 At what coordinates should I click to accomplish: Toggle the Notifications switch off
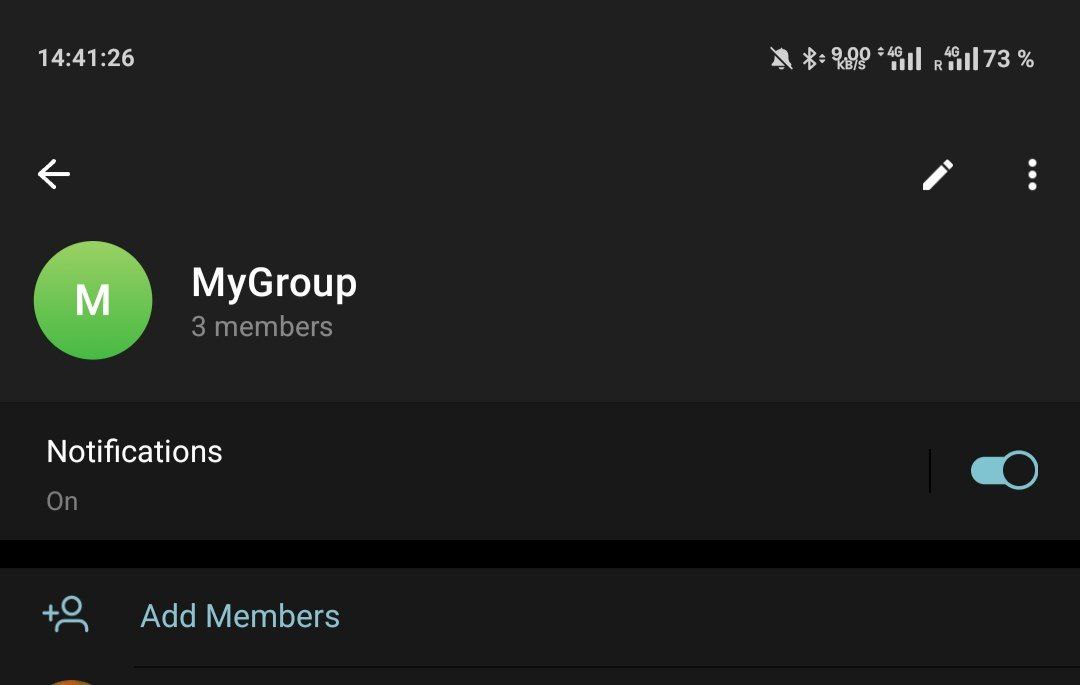click(x=1004, y=470)
